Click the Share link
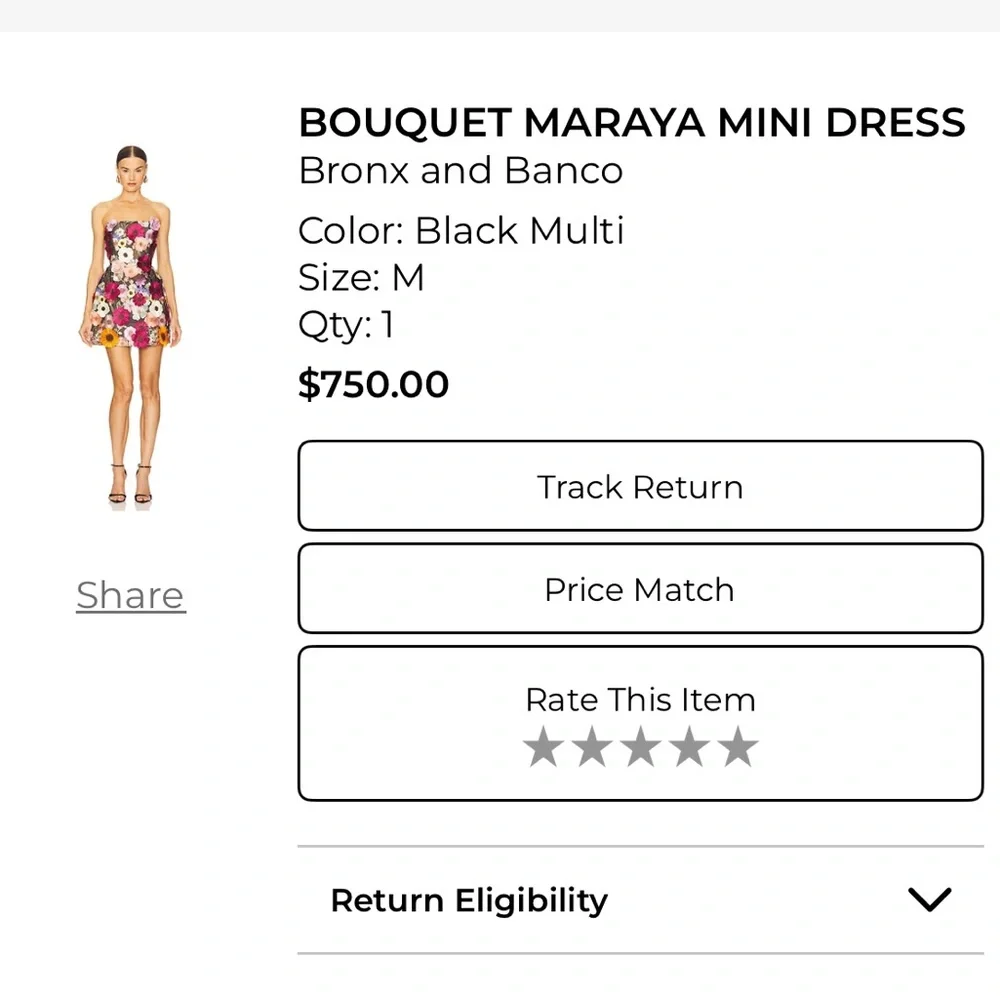This screenshot has width=1000, height=1000. pos(130,594)
